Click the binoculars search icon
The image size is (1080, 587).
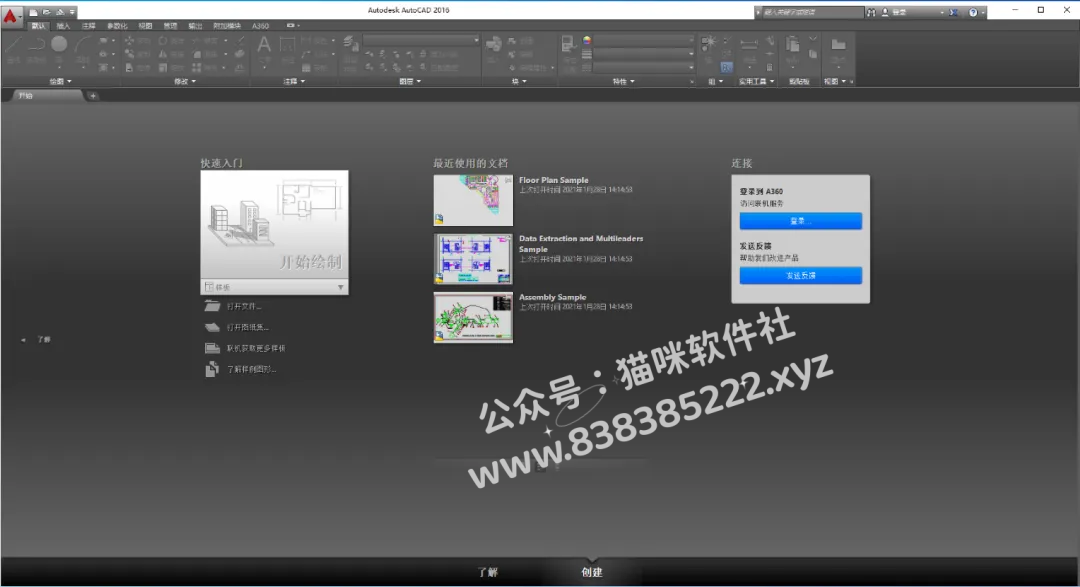coord(871,12)
